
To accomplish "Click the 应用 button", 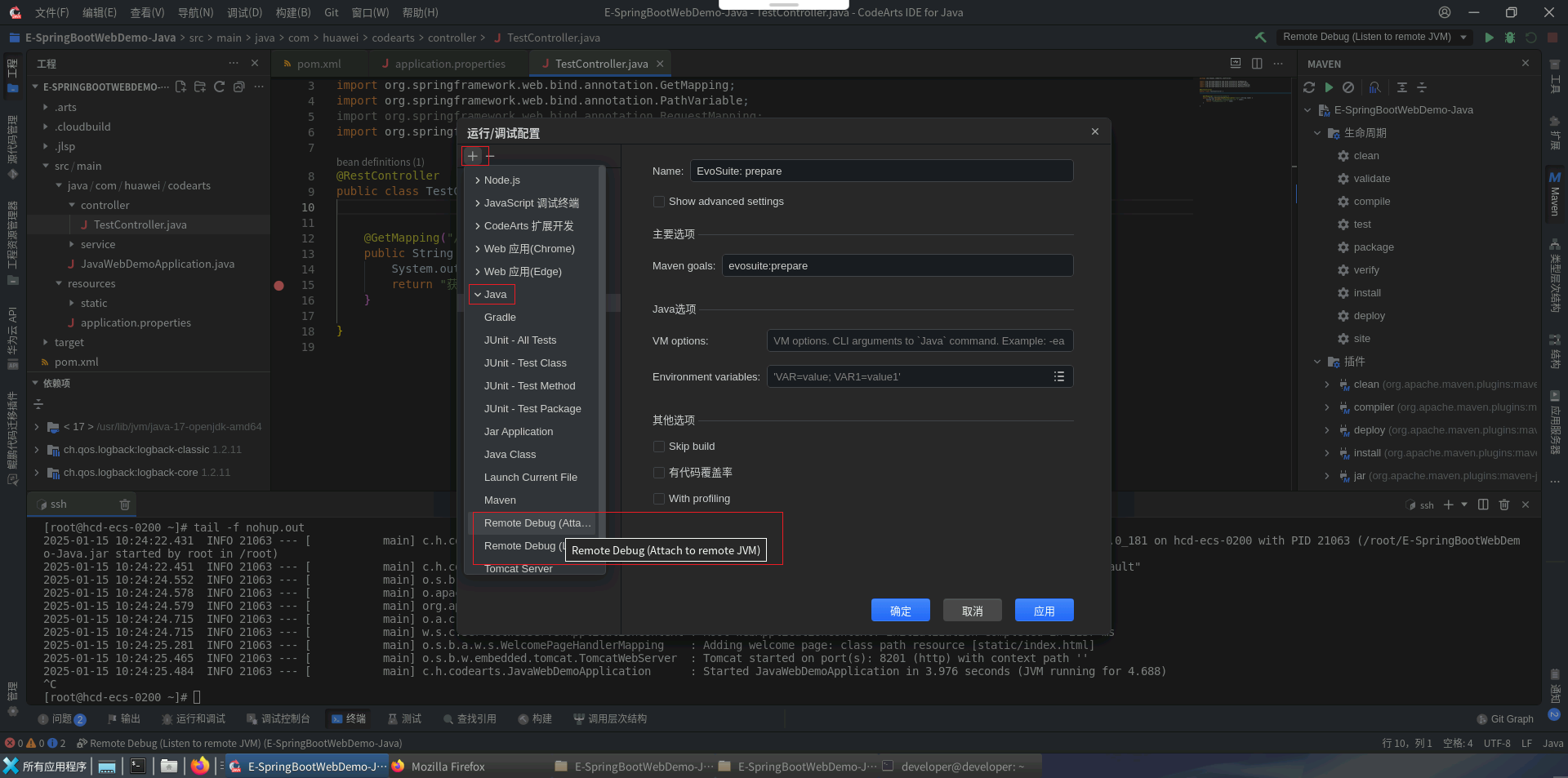I will (1045, 611).
